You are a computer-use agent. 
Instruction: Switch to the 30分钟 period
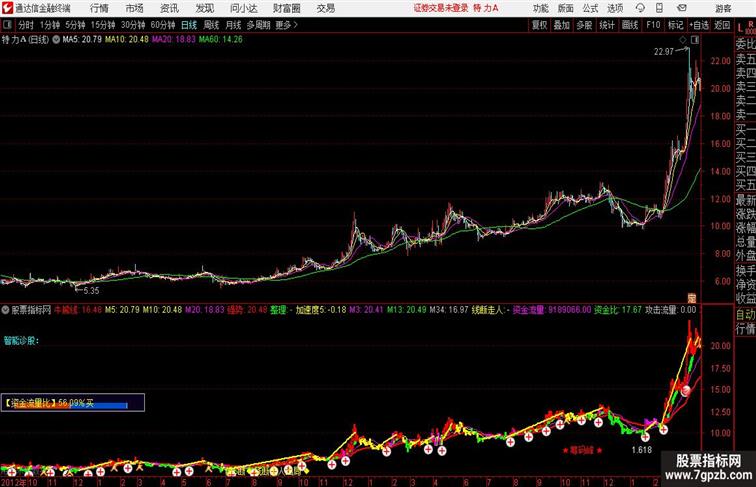pyautogui.click(x=133, y=25)
